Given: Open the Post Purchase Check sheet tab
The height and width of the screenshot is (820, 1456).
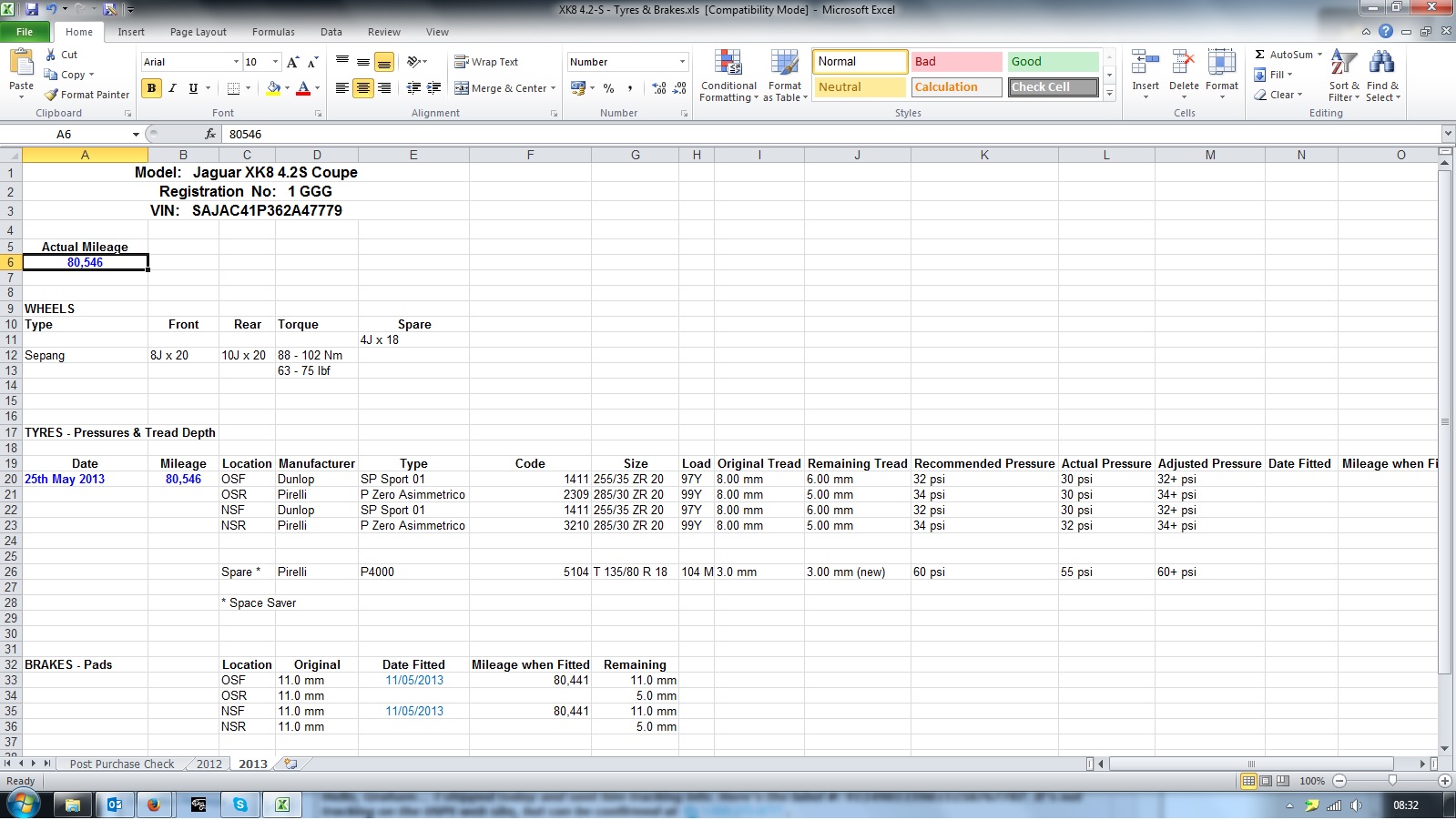Looking at the screenshot, I should tap(121, 764).
